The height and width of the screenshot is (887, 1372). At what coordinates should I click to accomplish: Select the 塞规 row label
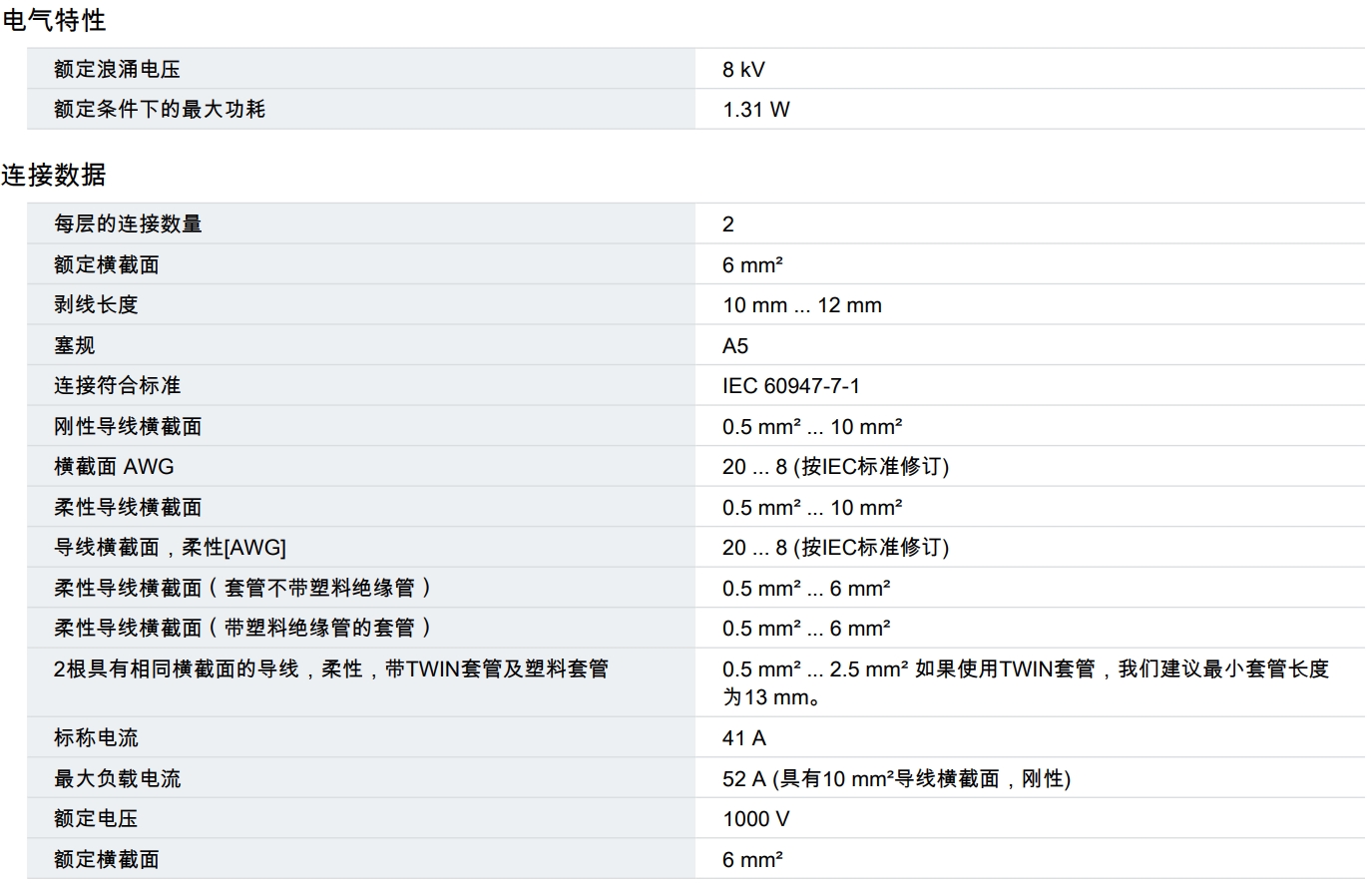75,345
